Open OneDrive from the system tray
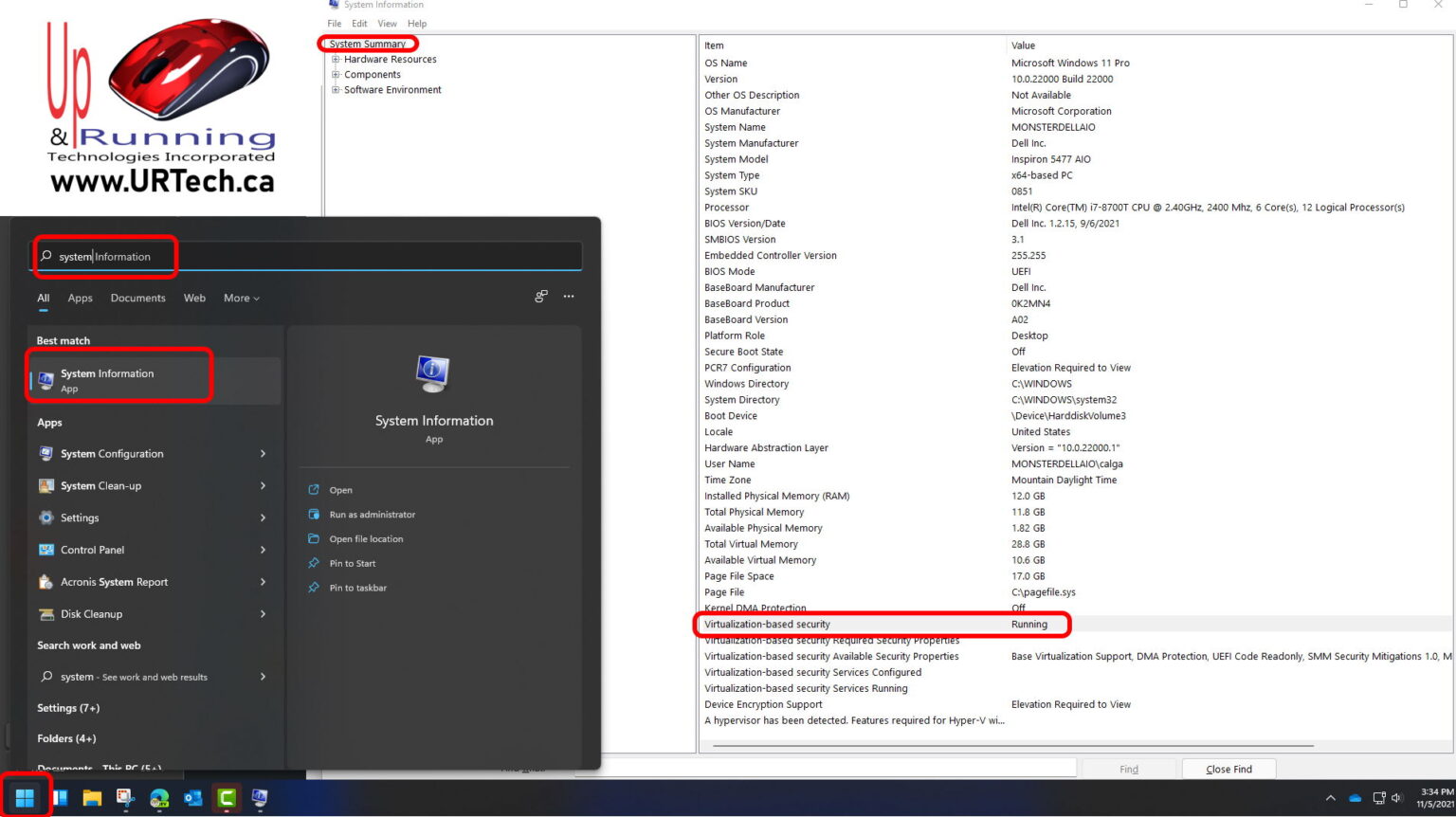Image resolution: width=1456 pixels, height=817 pixels. pos(1357,798)
